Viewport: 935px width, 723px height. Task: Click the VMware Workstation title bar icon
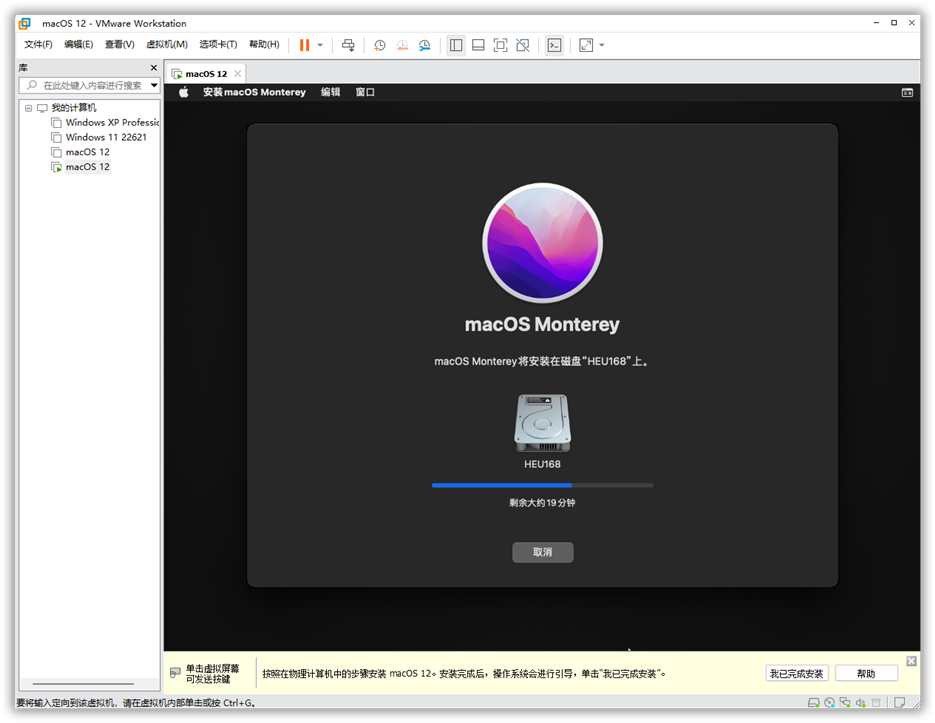point(24,23)
